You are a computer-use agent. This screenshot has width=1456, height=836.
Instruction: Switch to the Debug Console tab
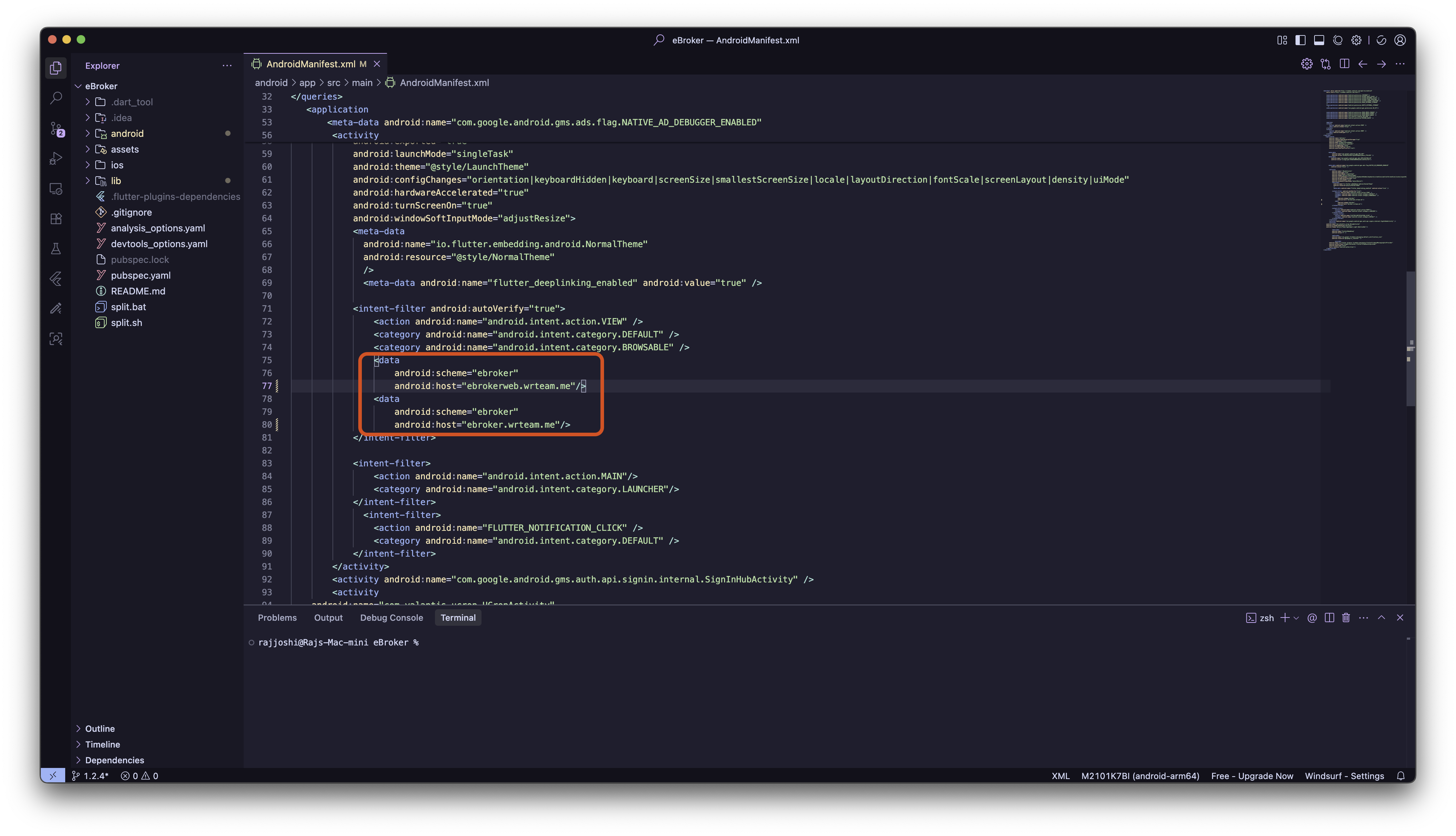(392, 618)
